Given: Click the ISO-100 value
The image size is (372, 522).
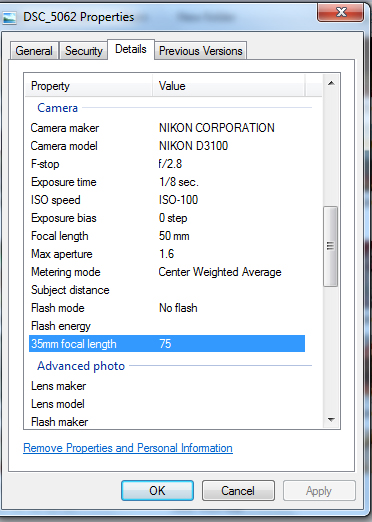Looking at the screenshot, I should pyautogui.click(x=178, y=200).
